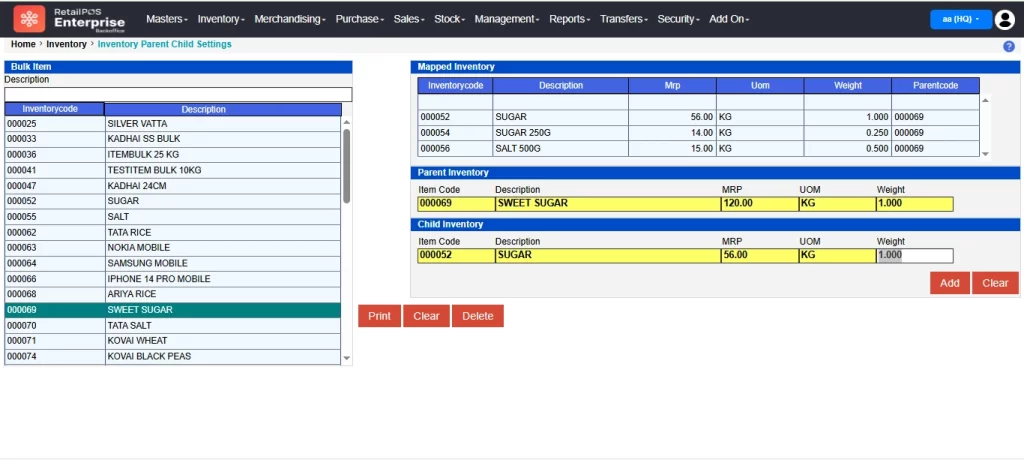1024x460 pixels.
Task: Click the Delete button
Action: pyautogui.click(x=477, y=316)
